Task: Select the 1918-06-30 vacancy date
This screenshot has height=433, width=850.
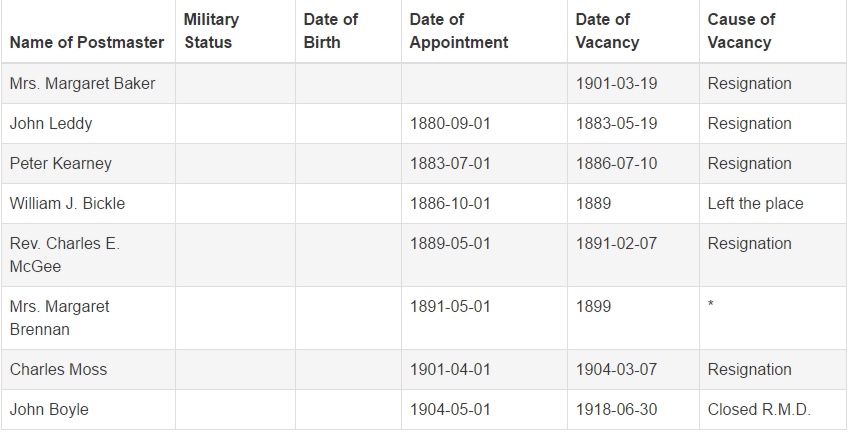Action: [x=616, y=410]
